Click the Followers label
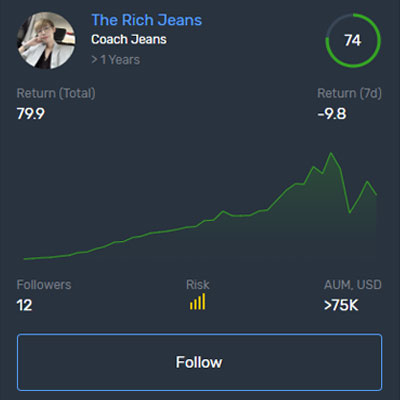The height and width of the screenshot is (400, 400). coord(44,285)
